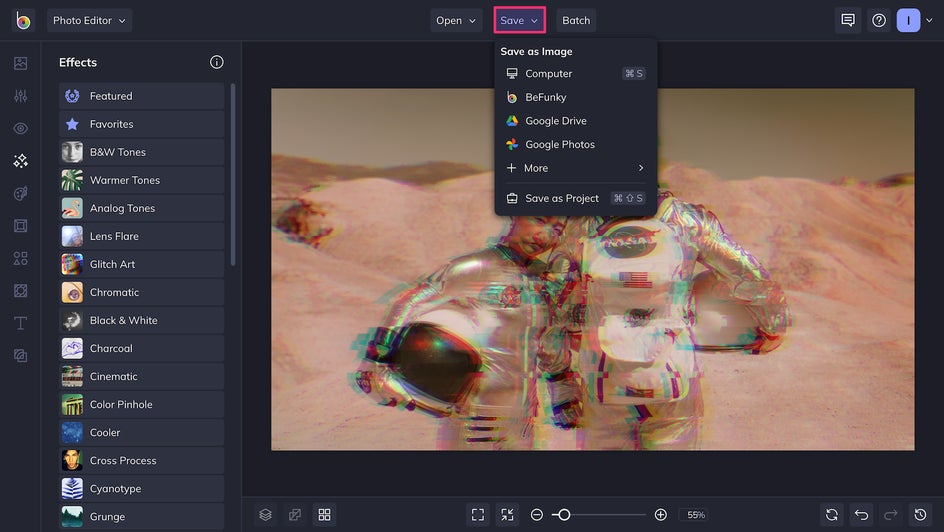The image size is (944, 532).
Task: Expand the Open dropdown
Action: [456, 20]
